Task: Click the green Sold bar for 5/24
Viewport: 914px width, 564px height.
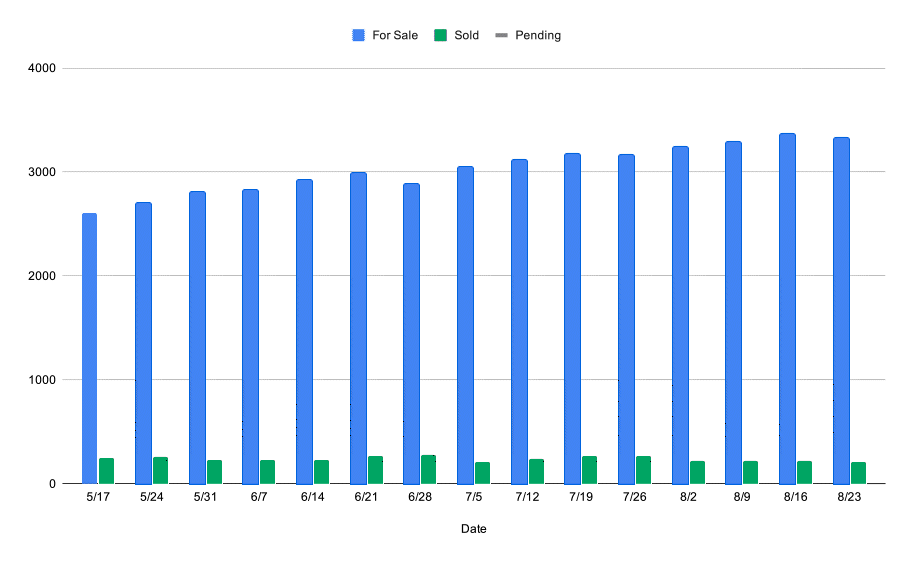Action: tap(160, 471)
